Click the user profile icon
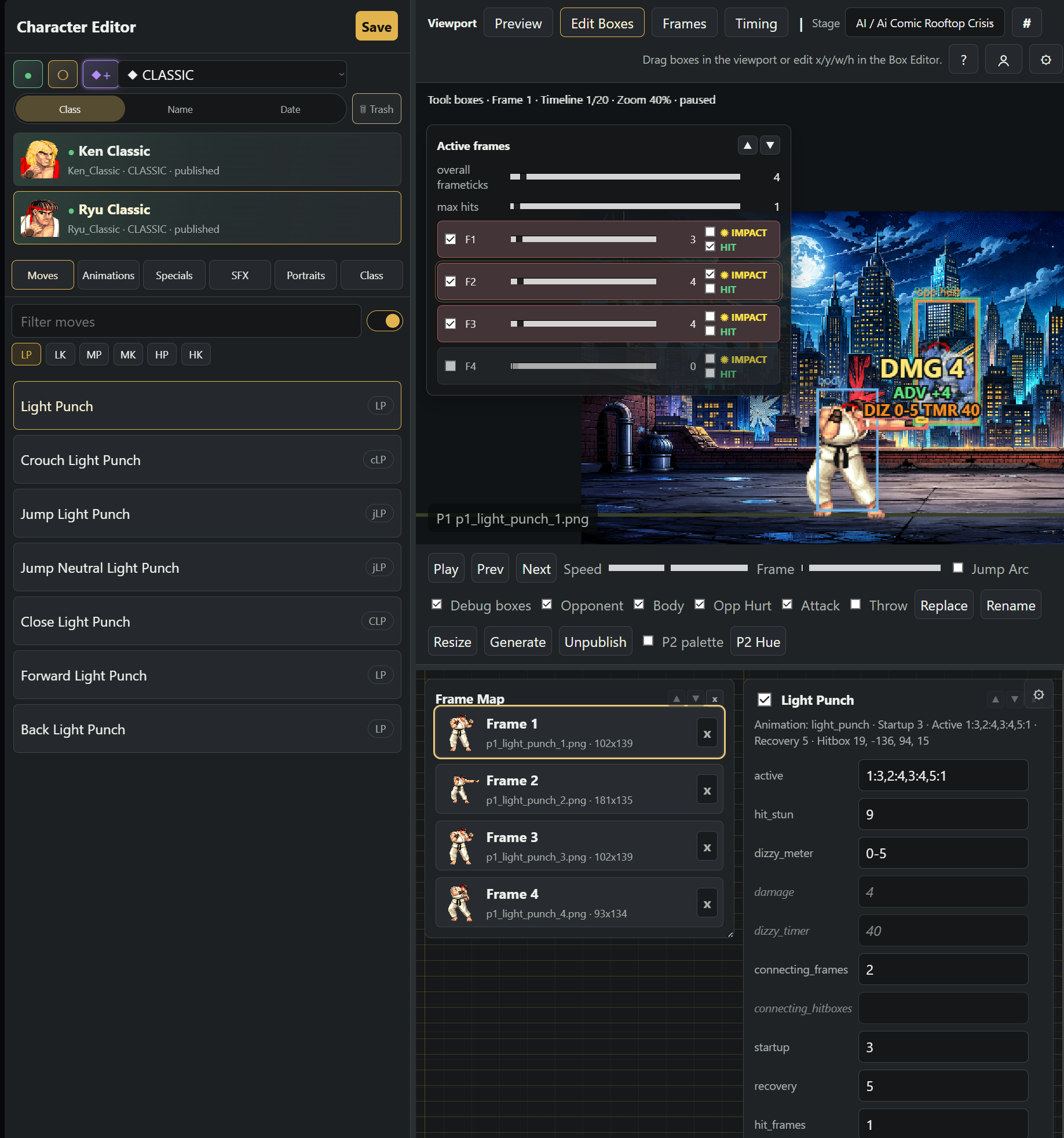Screen dimensions: 1064x1138 [1004, 60]
